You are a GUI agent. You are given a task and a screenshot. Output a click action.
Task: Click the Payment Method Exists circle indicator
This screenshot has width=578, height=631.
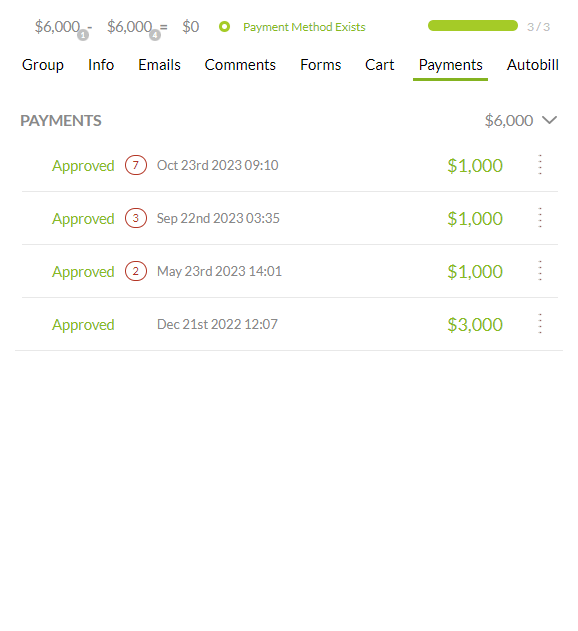point(224,27)
